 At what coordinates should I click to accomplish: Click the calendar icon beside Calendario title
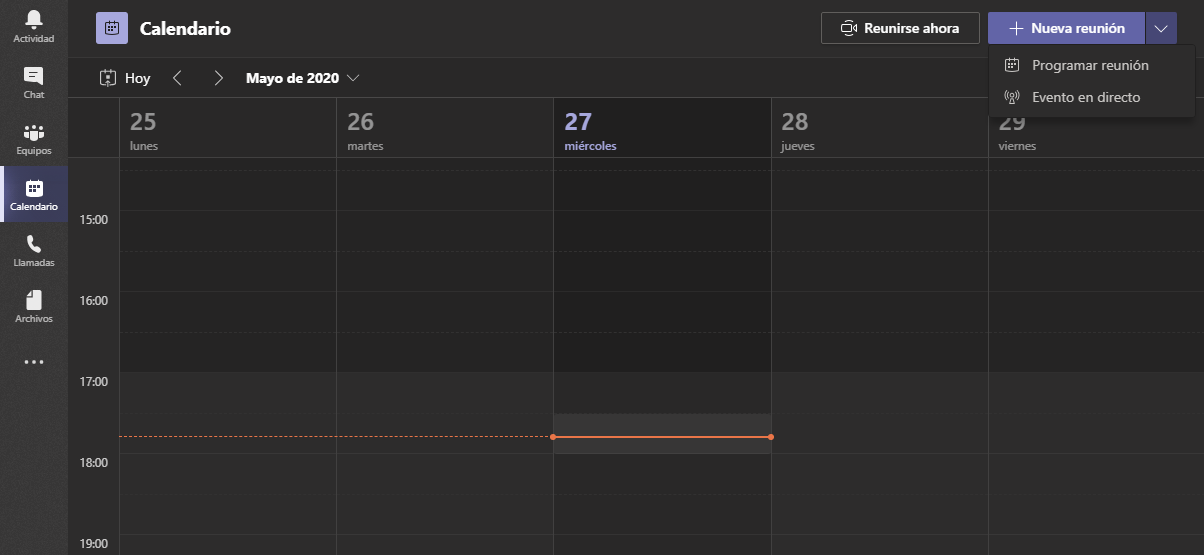point(112,28)
